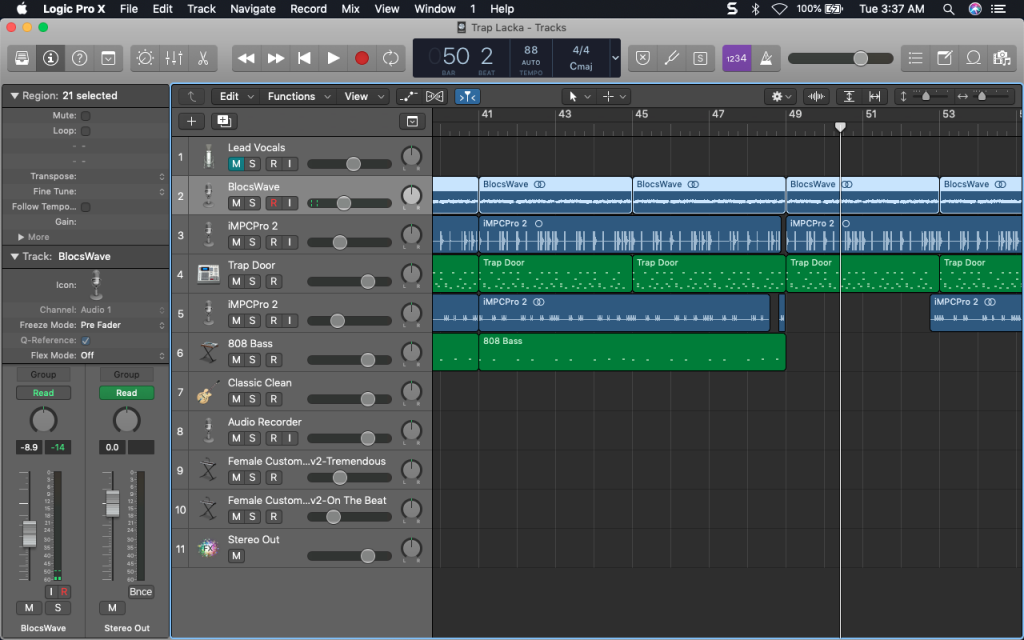Add a new track with plus button
Image resolution: width=1024 pixels, height=640 pixels.
(x=191, y=121)
